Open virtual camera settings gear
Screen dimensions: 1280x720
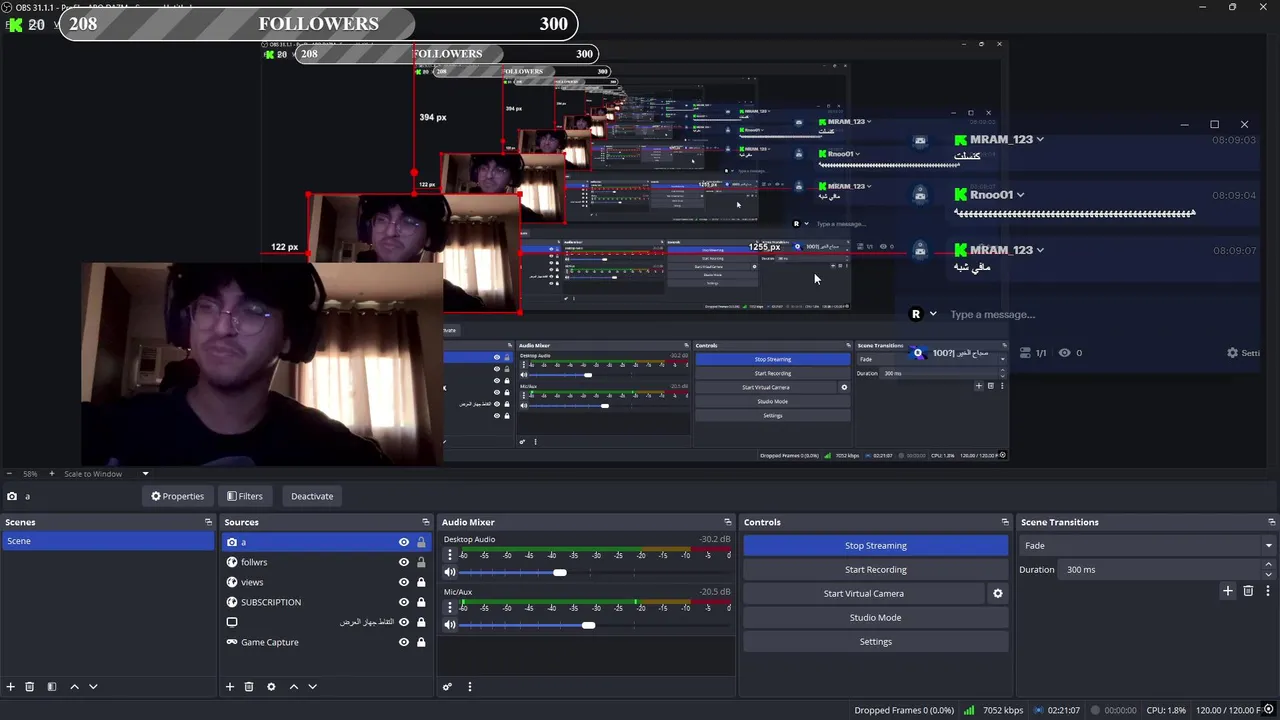click(997, 593)
